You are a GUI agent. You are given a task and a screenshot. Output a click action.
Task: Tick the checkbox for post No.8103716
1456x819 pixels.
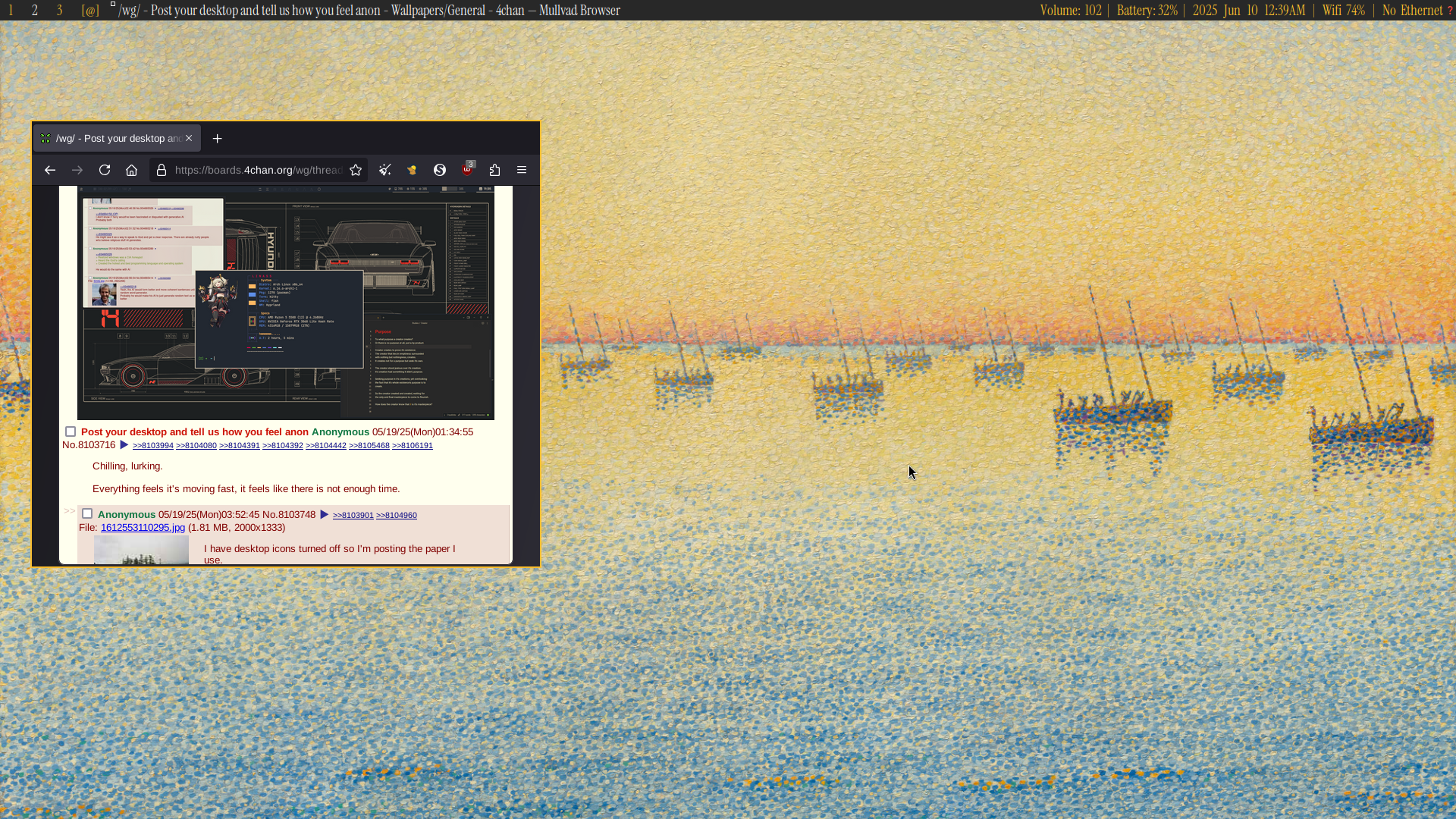tap(71, 431)
